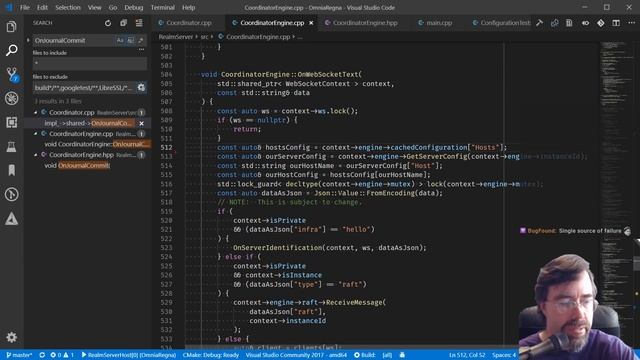Switch to Coordinator.cpp tab

point(189,23)
